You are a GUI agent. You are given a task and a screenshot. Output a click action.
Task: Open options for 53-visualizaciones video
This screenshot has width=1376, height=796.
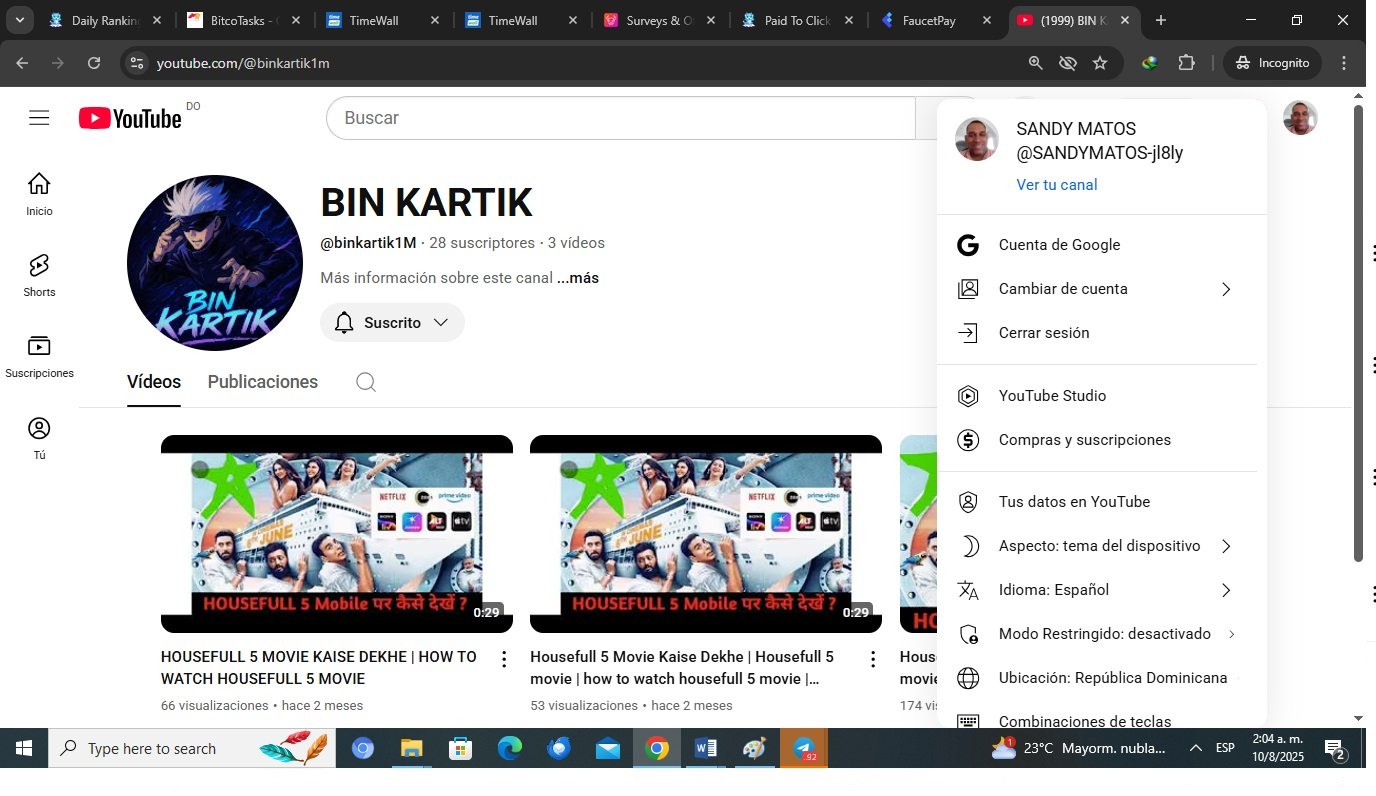tap(873, 659)
